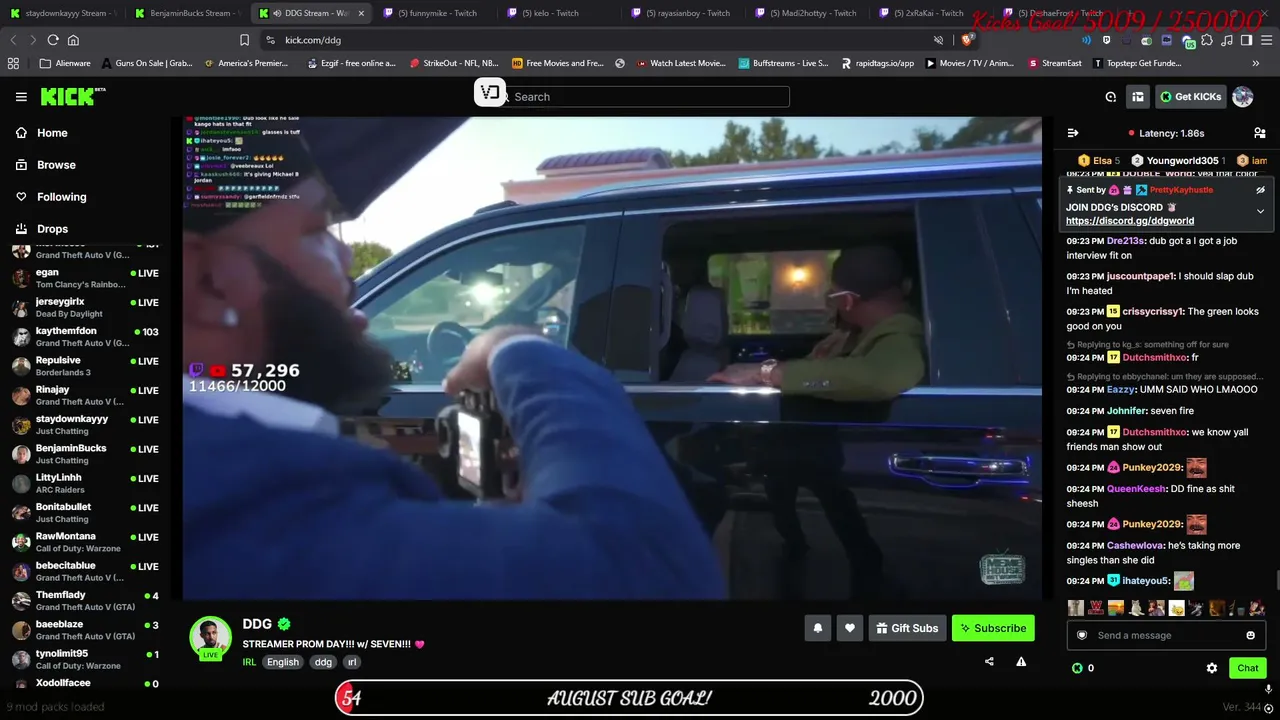Toggle stream notifications bell

click(817, 628)
